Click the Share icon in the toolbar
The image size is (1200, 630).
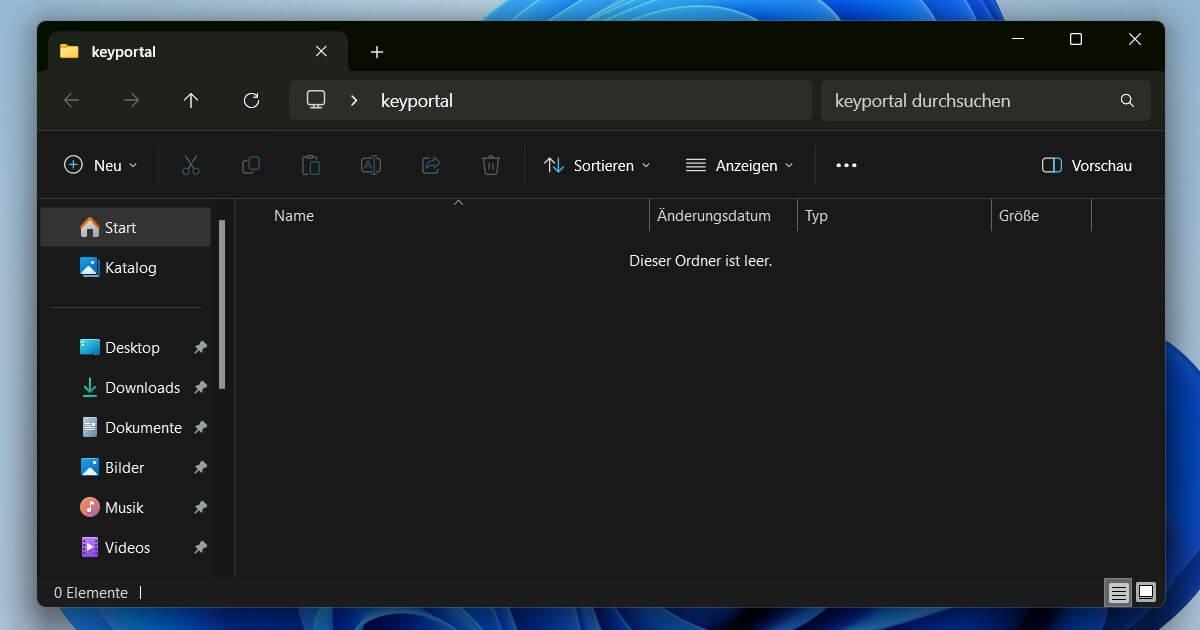(431, 164)
